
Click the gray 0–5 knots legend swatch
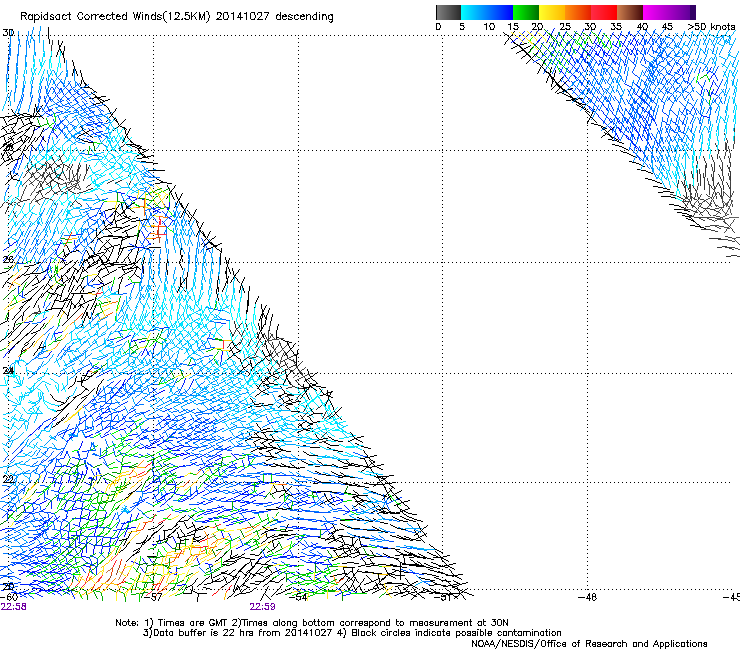448,12
